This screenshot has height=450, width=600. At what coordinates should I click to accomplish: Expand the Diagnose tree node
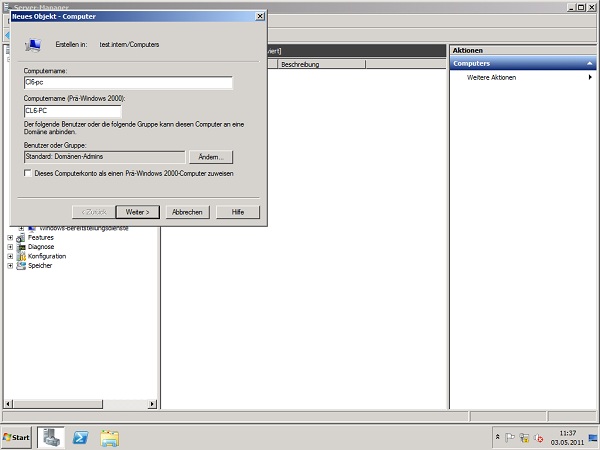[x=10, y=247]
